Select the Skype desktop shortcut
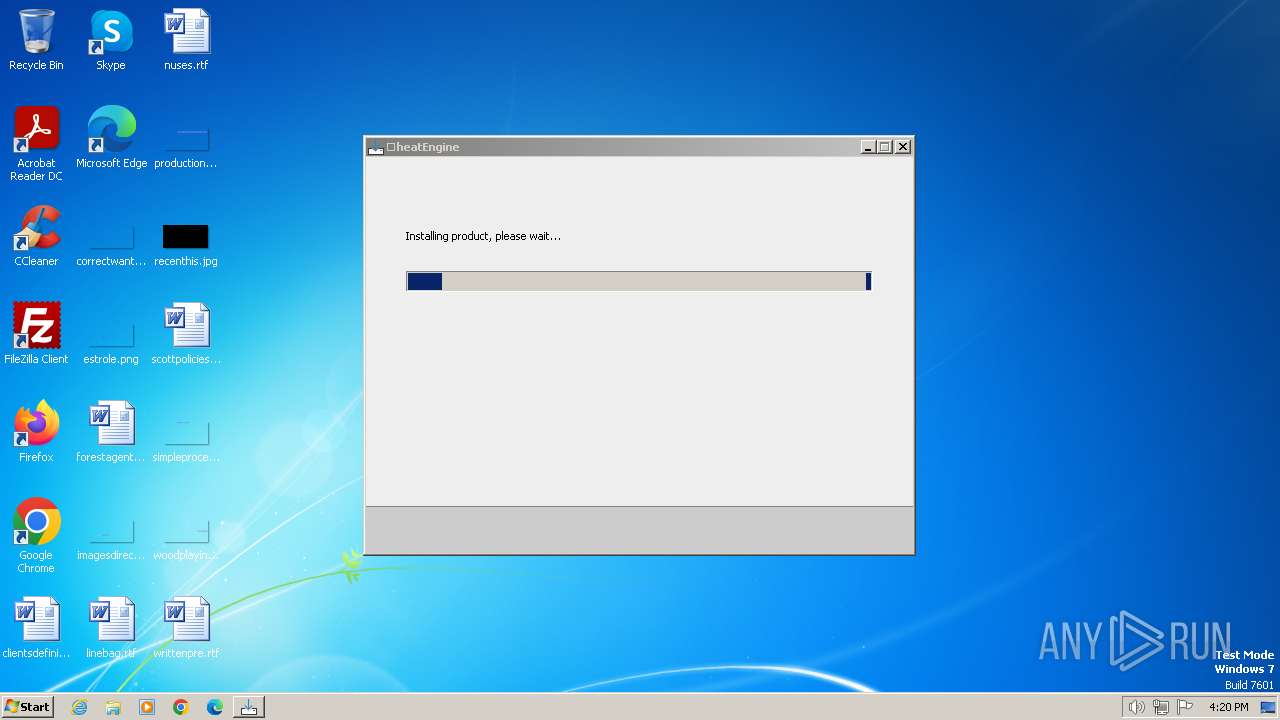This screenshot has width=1280, height=720. 110,40
